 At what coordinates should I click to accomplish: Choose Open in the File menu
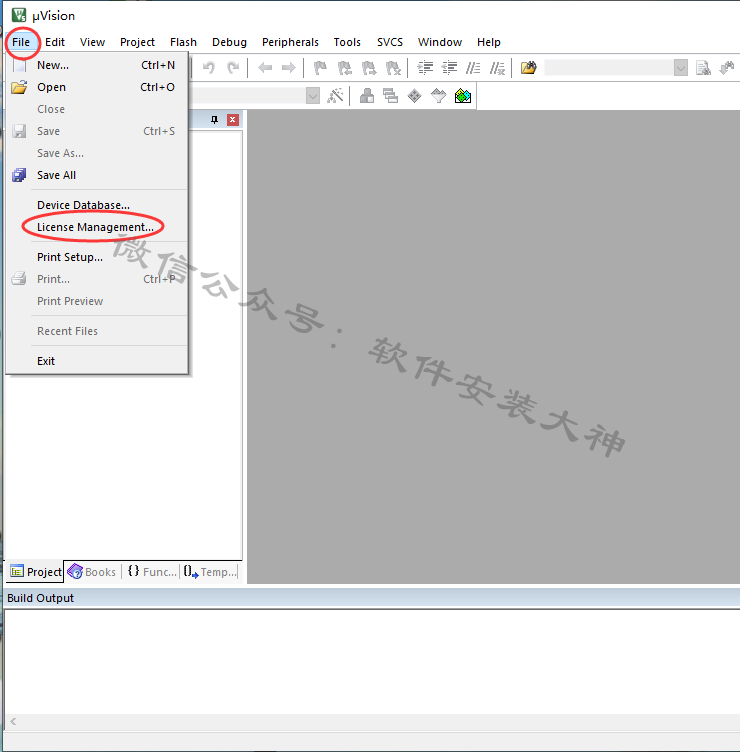point(97,87)
